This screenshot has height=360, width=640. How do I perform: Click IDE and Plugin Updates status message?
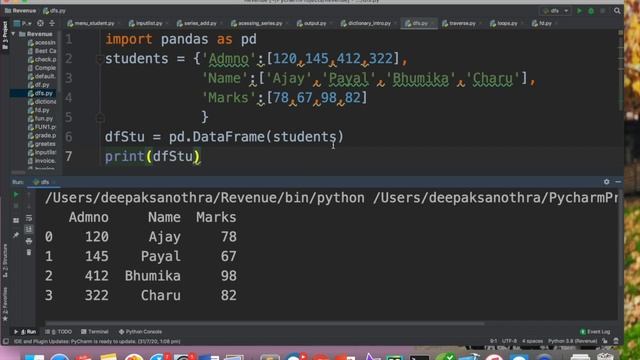coord(97,341)
